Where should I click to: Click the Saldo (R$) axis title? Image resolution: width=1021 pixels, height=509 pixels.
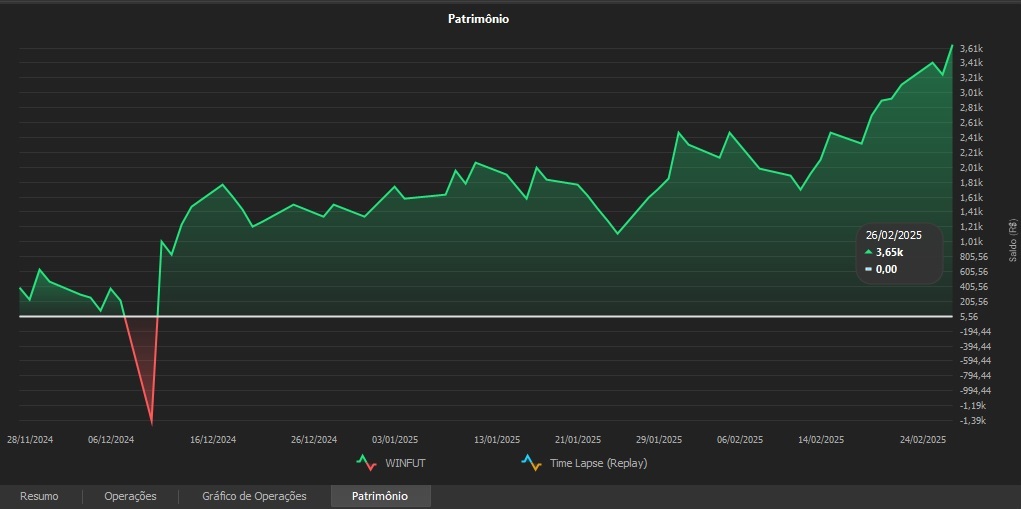pos(1012,241)
